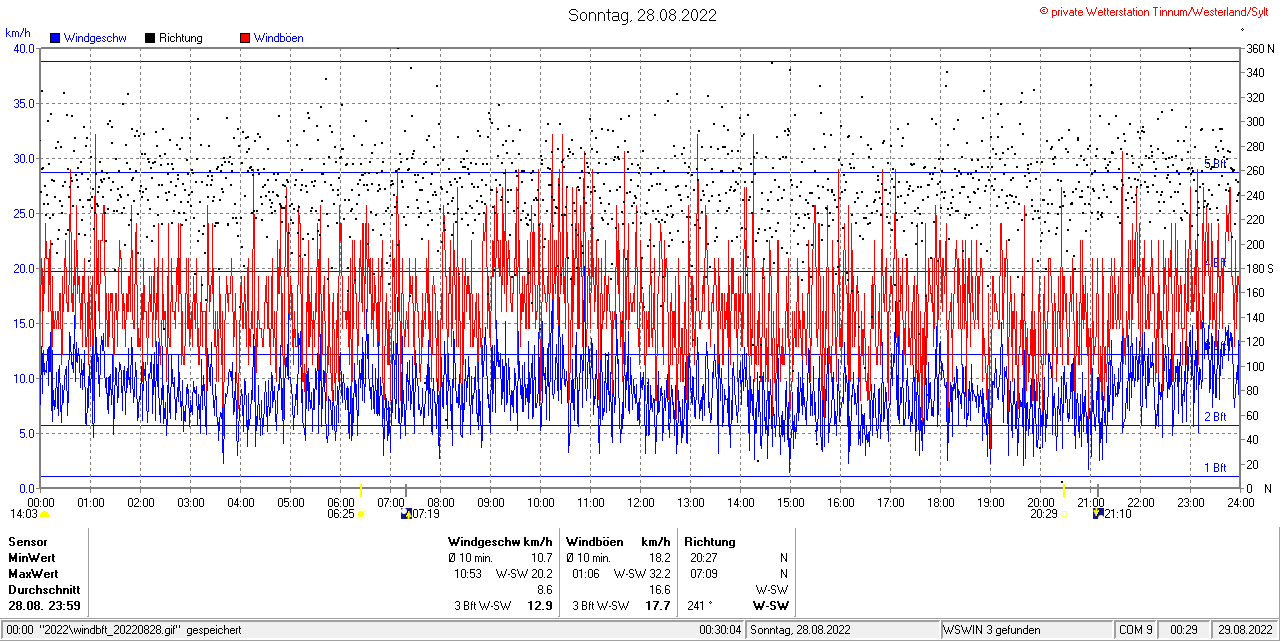Click the km/h axis unit label

tap(18, 33)
